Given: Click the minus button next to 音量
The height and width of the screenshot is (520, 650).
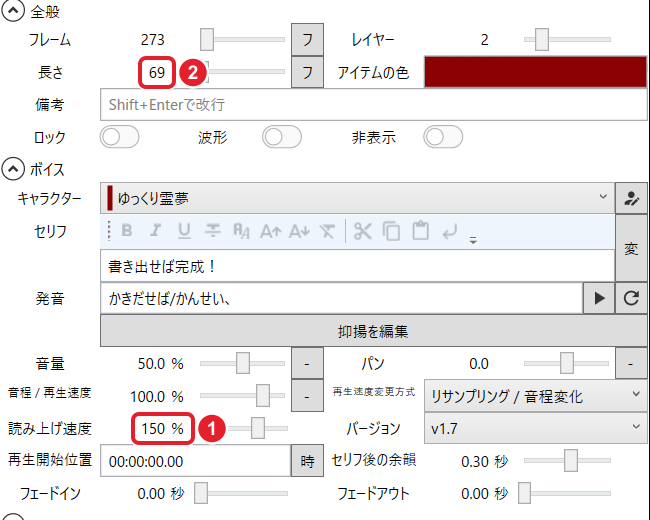Looking at the screenshot, I should coord(307,363).
